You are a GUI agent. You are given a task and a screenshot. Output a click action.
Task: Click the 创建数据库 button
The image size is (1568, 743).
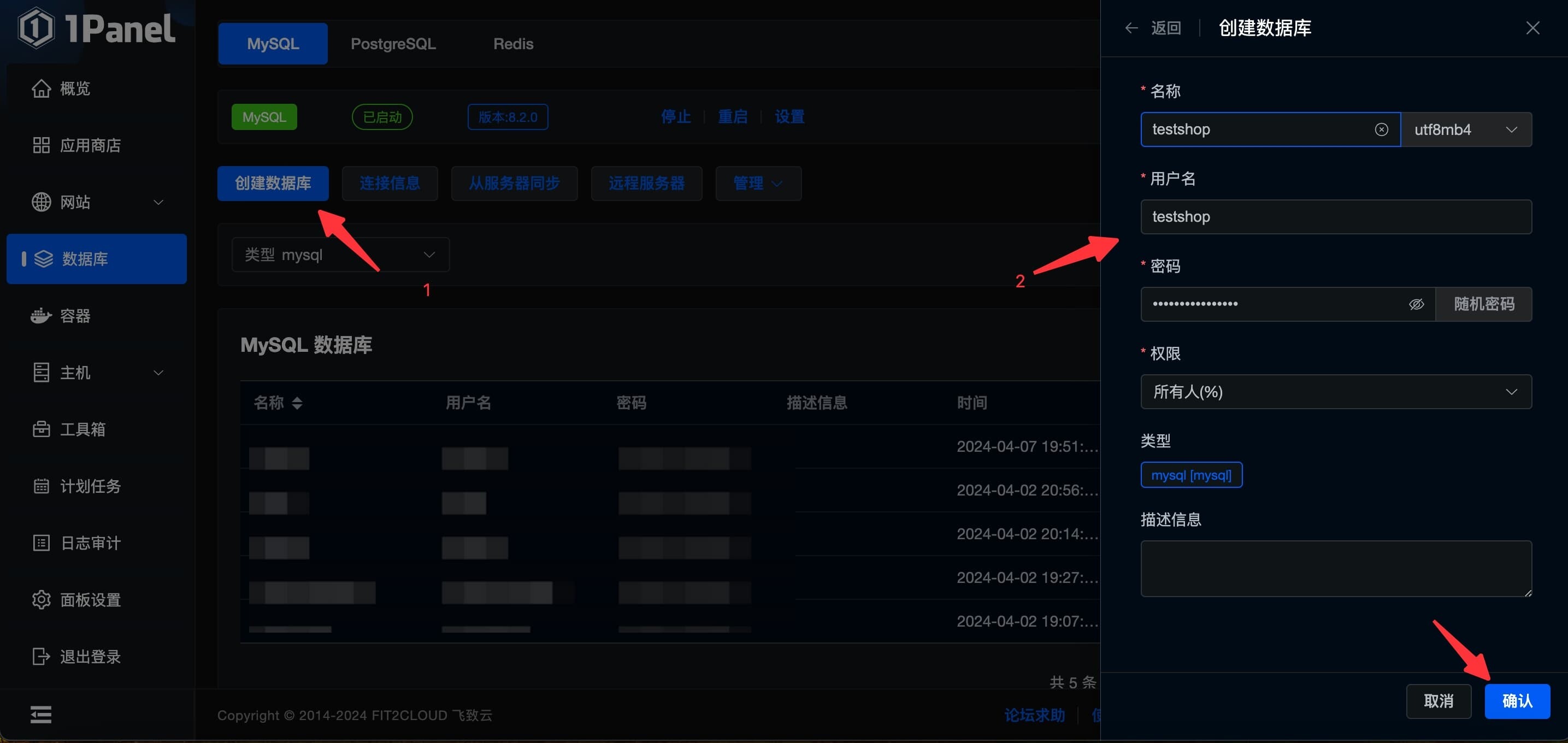click(273, 184)
